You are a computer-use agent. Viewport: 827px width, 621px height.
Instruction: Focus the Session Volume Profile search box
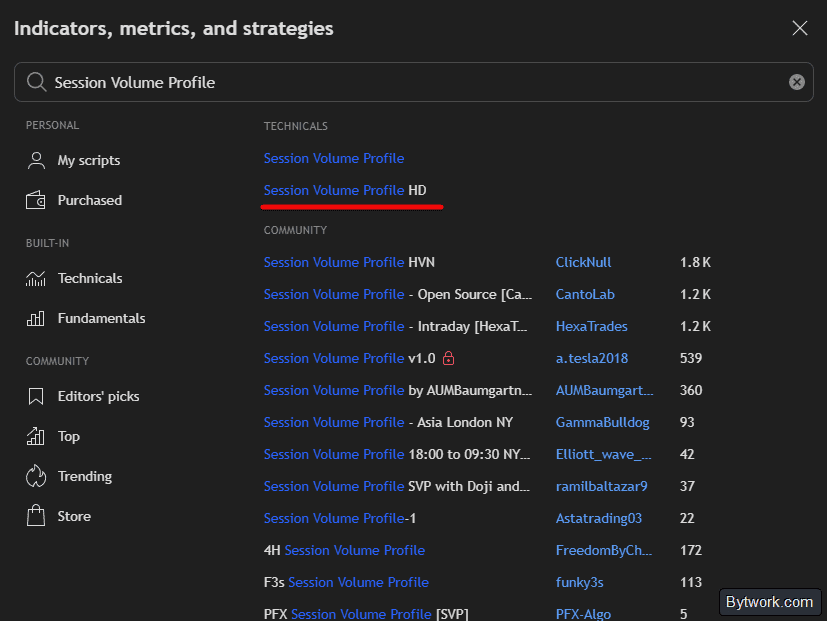414,82
